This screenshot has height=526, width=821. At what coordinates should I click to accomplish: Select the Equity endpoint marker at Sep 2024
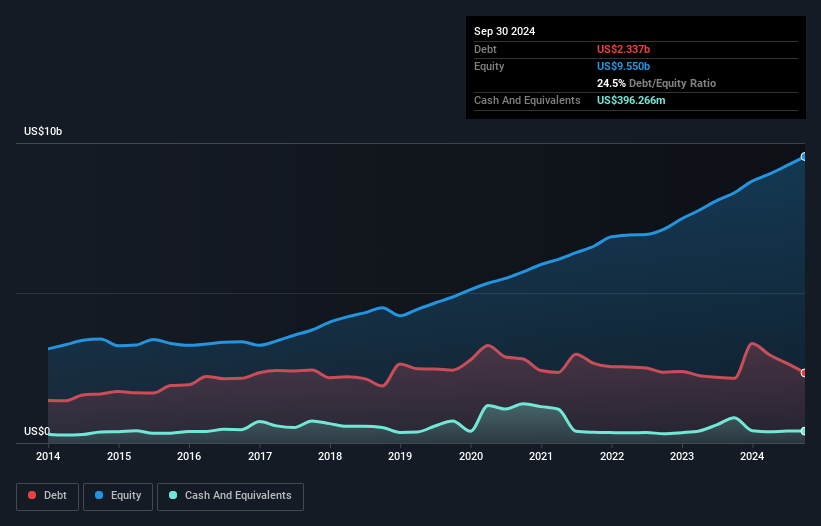(804, 156)
